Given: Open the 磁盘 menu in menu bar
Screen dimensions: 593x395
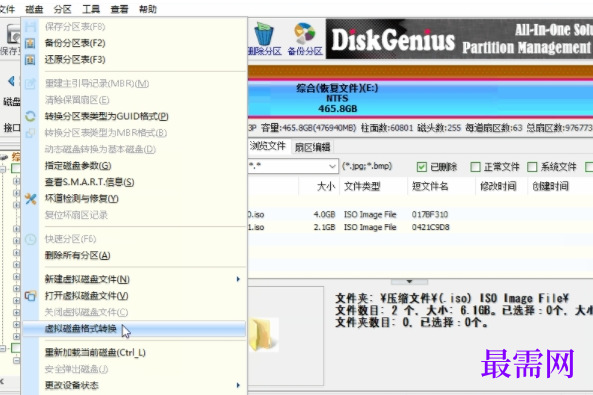Looking at the screenshot, I should click(34, 9).
